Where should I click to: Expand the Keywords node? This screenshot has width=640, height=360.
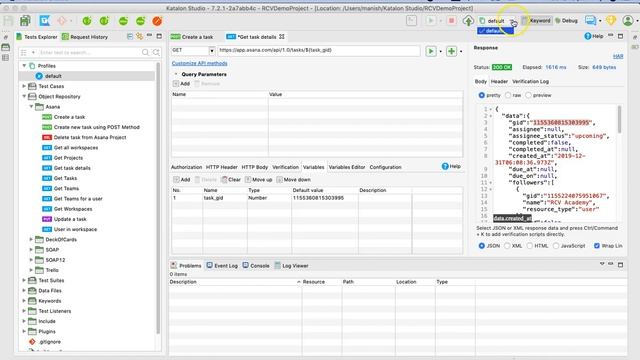point(24,300)
